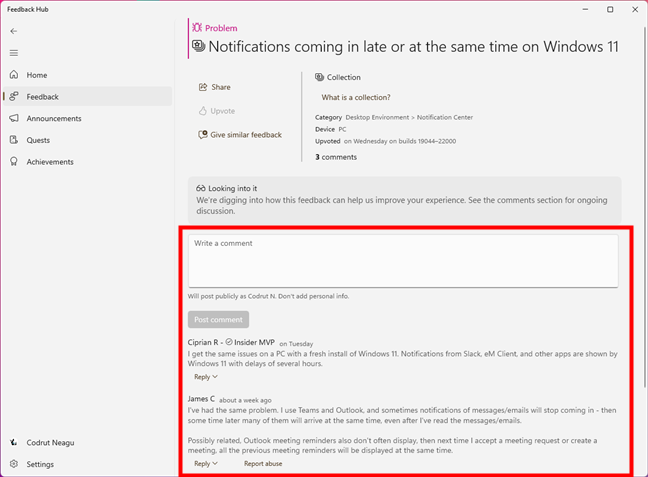Click the Upvote thumb icon

click(202, 111)
